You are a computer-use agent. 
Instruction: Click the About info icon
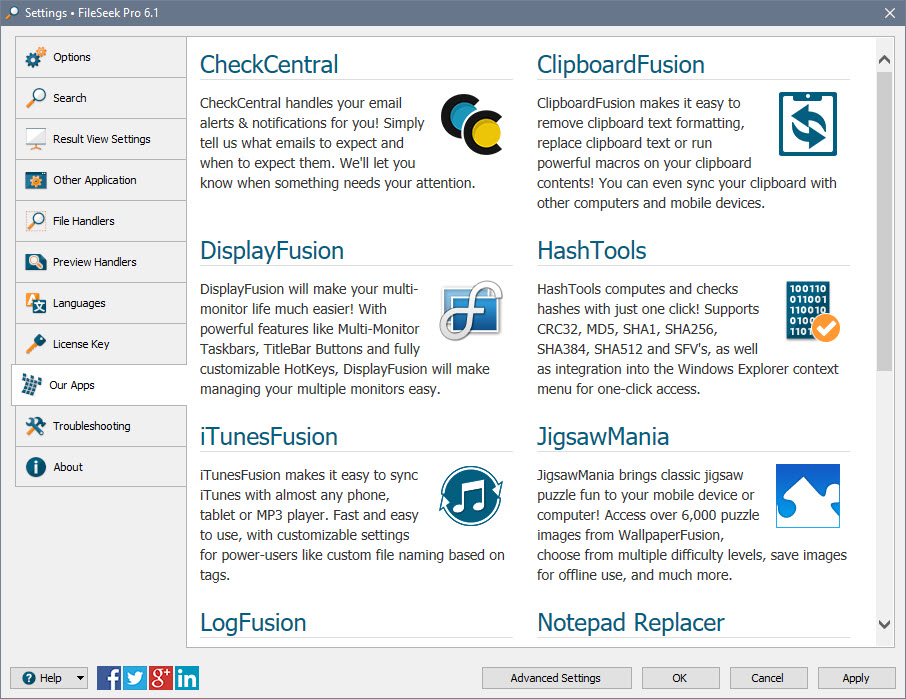[36, 467]
